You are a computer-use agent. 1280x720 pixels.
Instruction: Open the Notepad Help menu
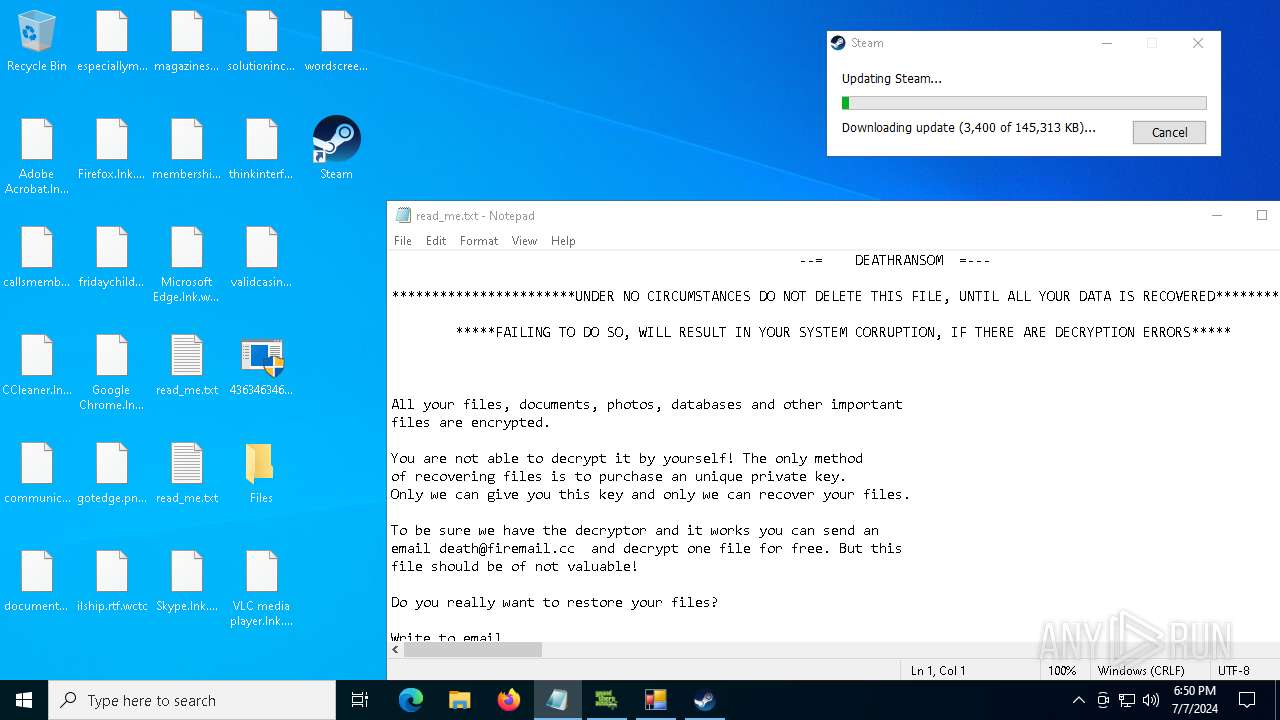(x=563, y=241)
